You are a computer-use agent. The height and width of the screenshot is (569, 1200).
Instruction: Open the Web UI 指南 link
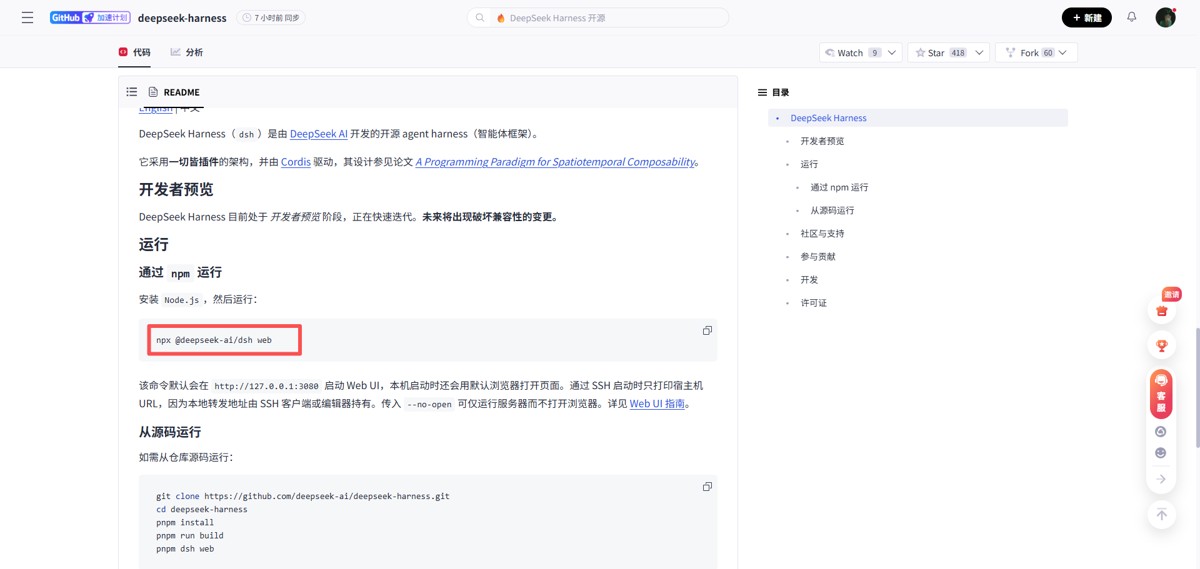[657, 404]
